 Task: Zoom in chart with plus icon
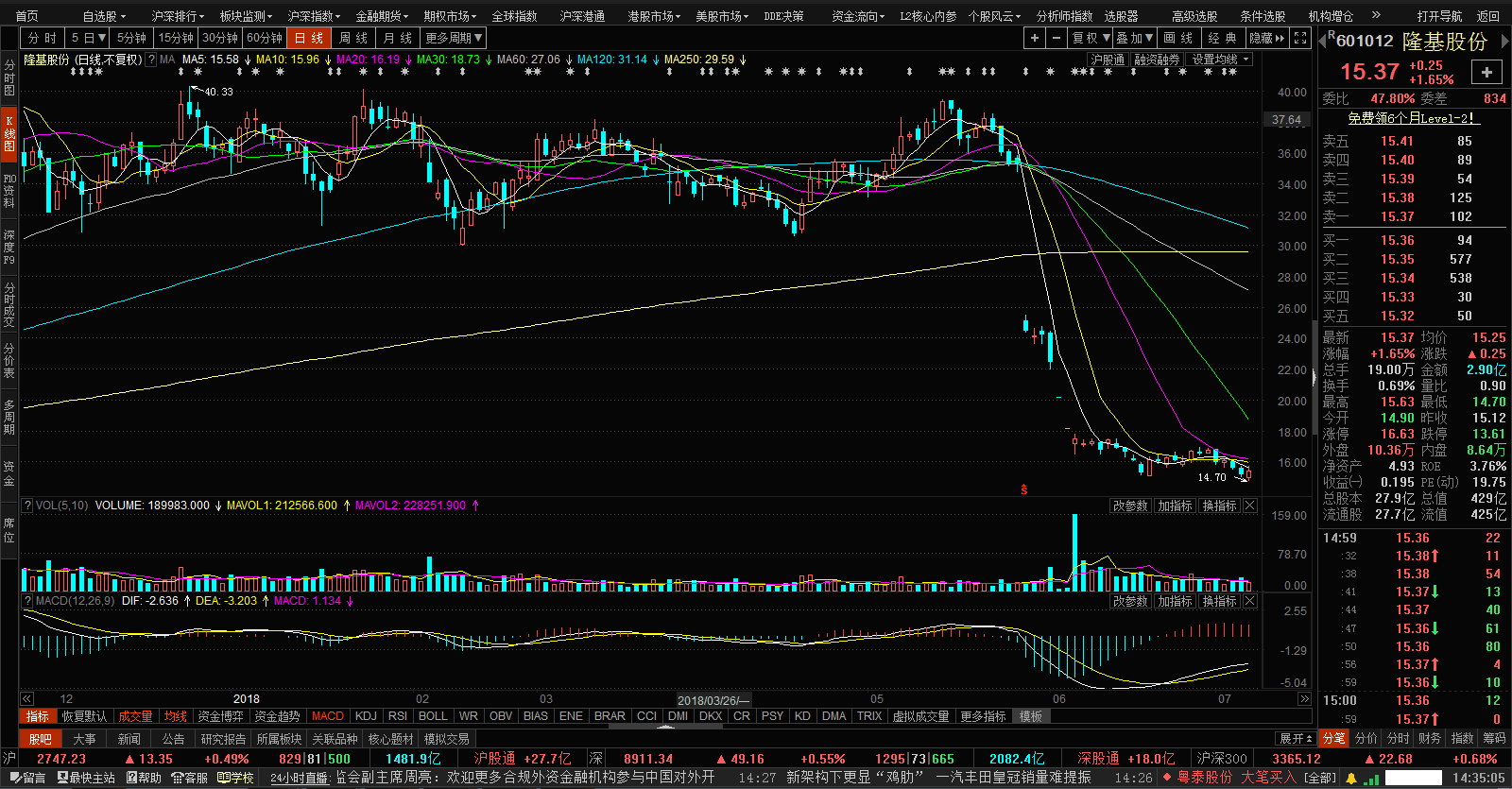tap(1035, 38)
